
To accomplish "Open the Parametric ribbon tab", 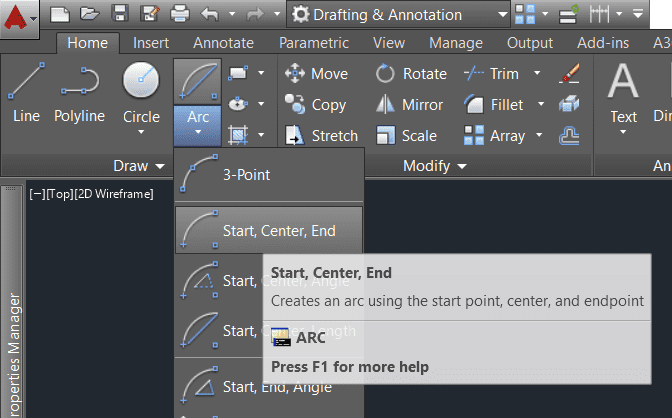I will [x=314, y=43].
